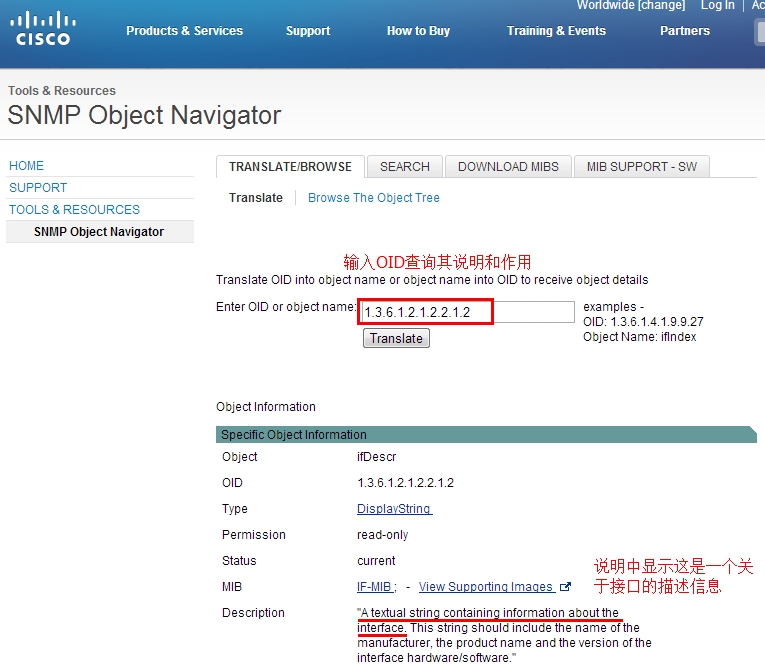
Task: Click the Worldwide [change] link
Action: point(631,5)
